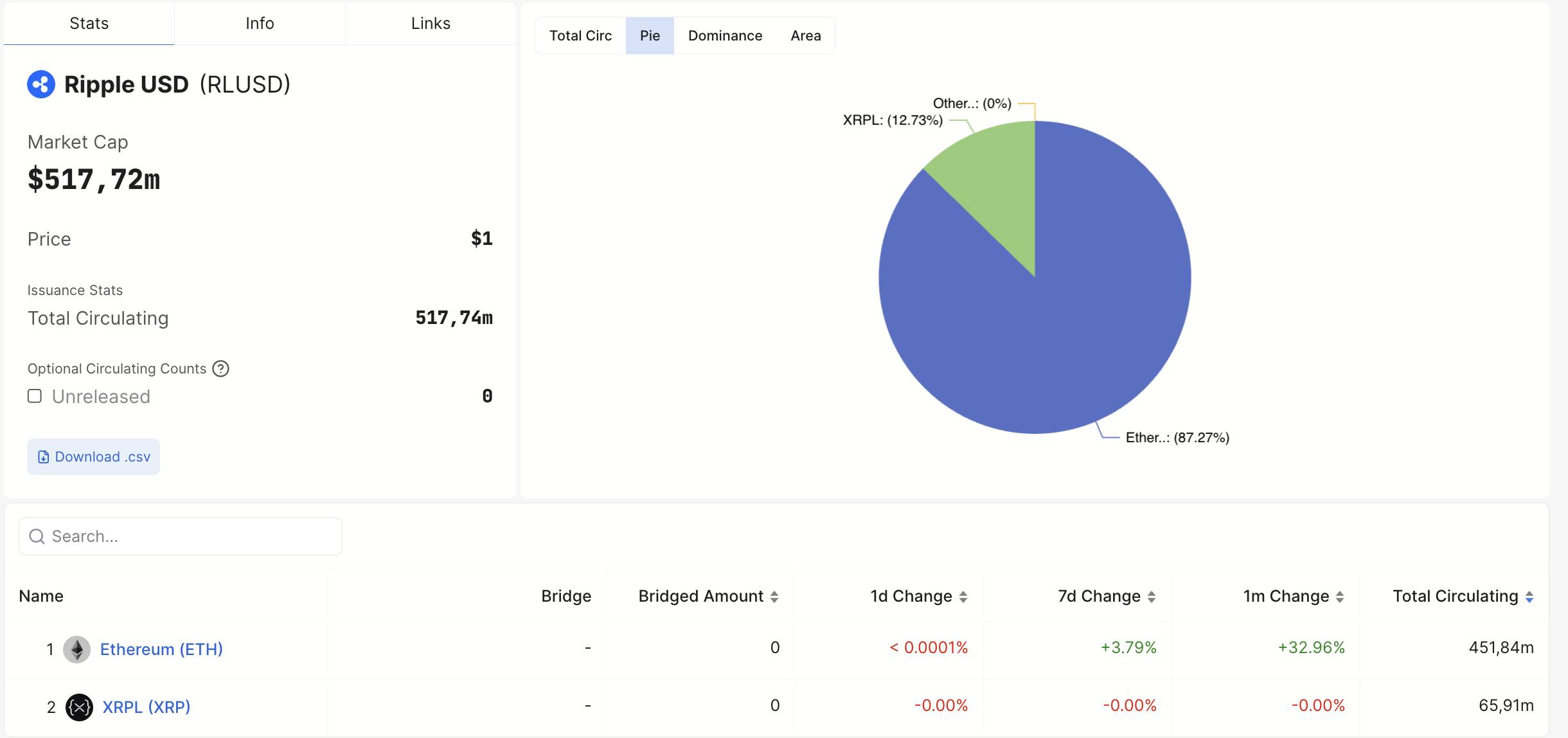
Task: Sort by 1m Change arrows
Action: coord(1339,597)
